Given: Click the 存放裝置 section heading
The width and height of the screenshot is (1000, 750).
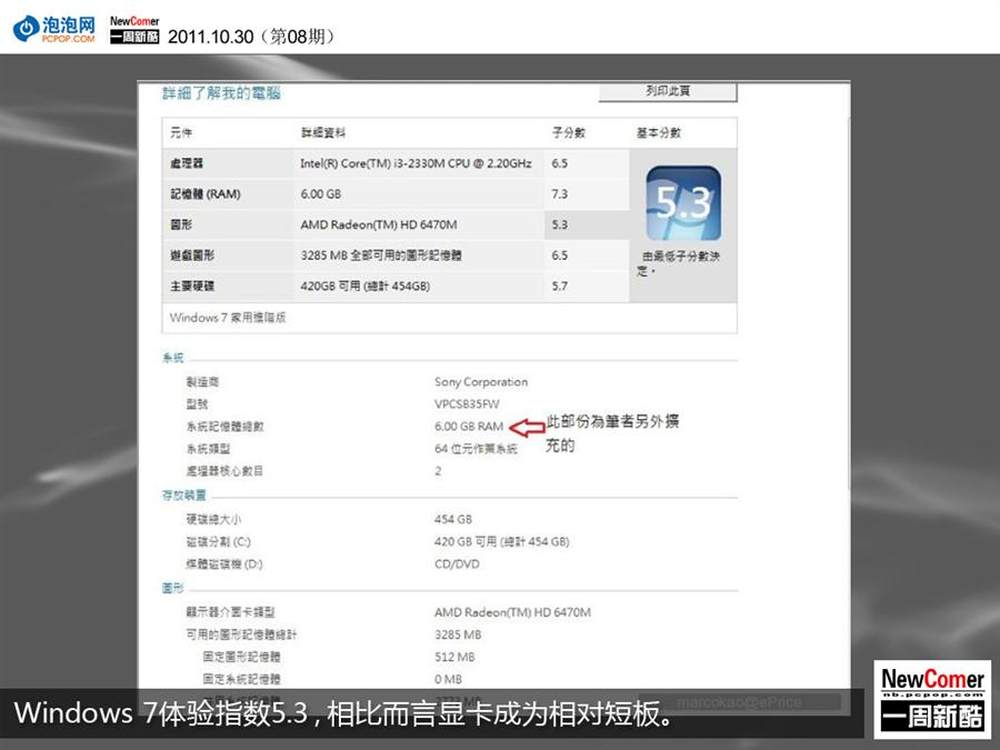Looking at the screenshot, I should [184, 495].
